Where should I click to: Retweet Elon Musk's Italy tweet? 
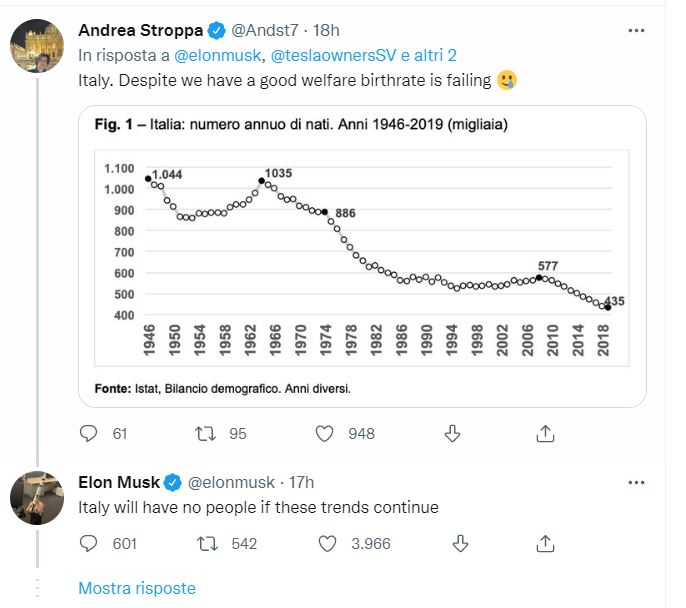pos(207,543)
